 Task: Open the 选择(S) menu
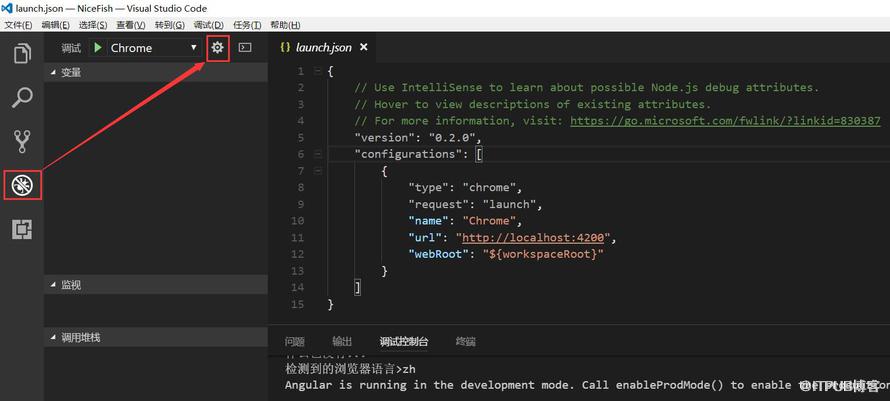pyautogui.click(x=93, y=25)
